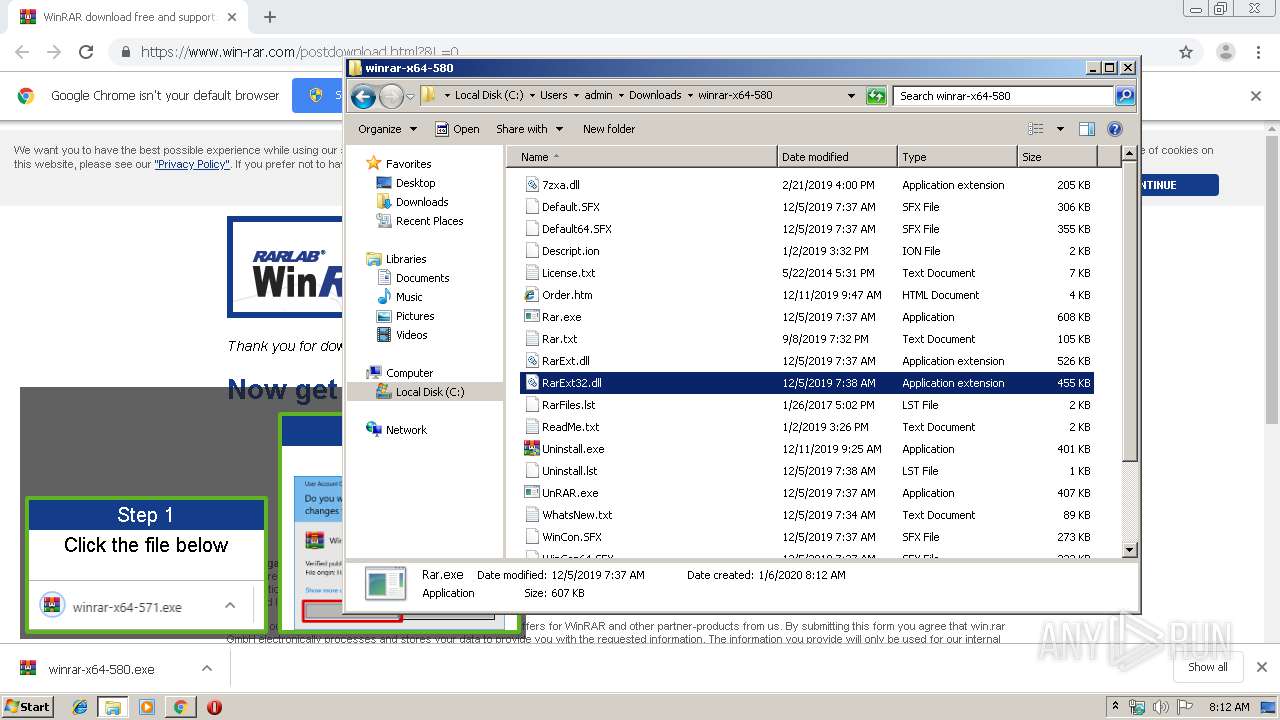1280x720 pixels.
Task: Open the Explorer Help question mark icon
Action: tap(1115, 129)
